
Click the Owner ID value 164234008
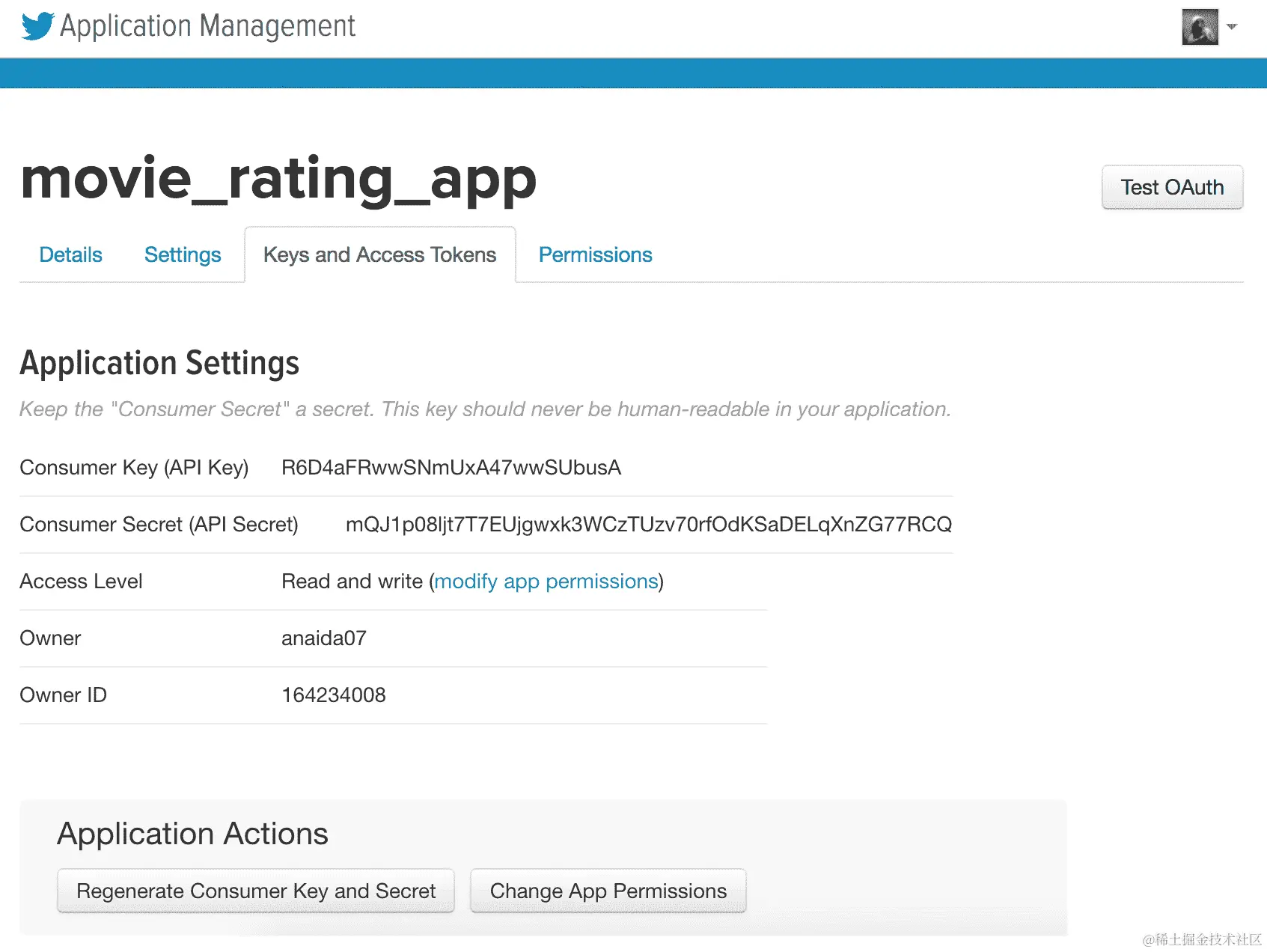334,695
